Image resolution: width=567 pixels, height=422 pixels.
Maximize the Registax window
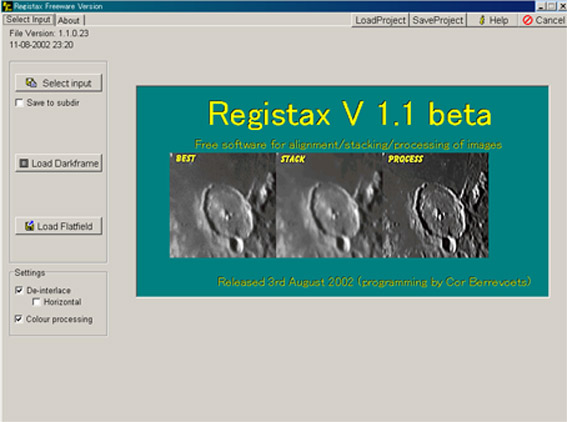551,6
